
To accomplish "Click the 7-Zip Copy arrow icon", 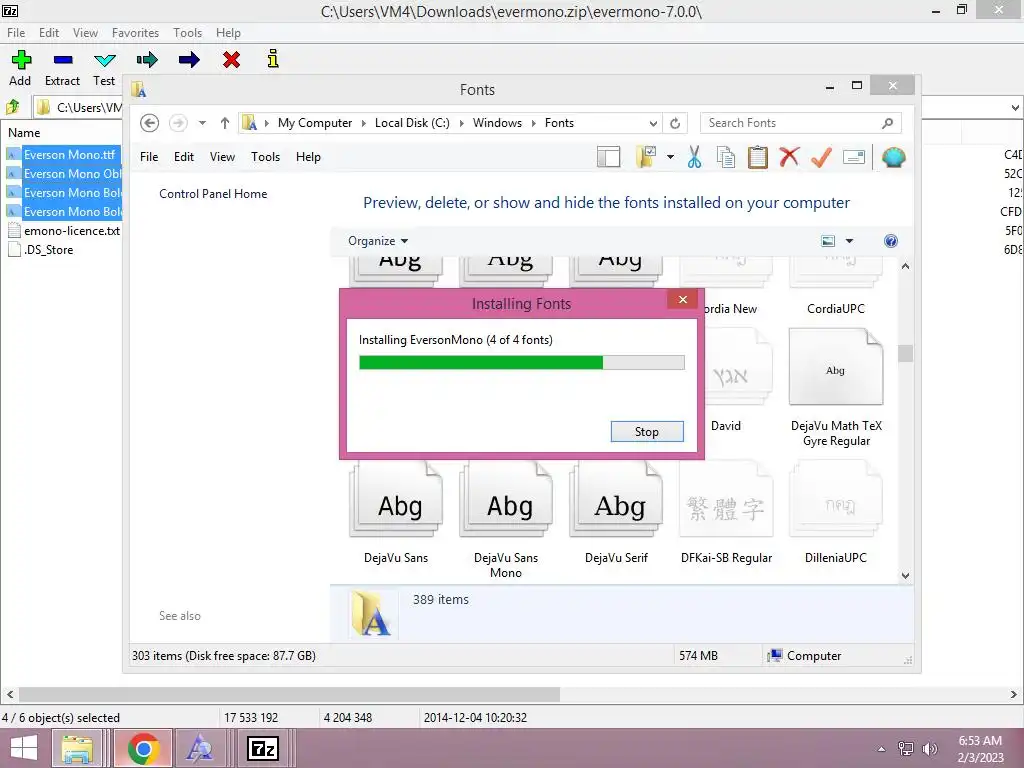I will click(147, 59).
